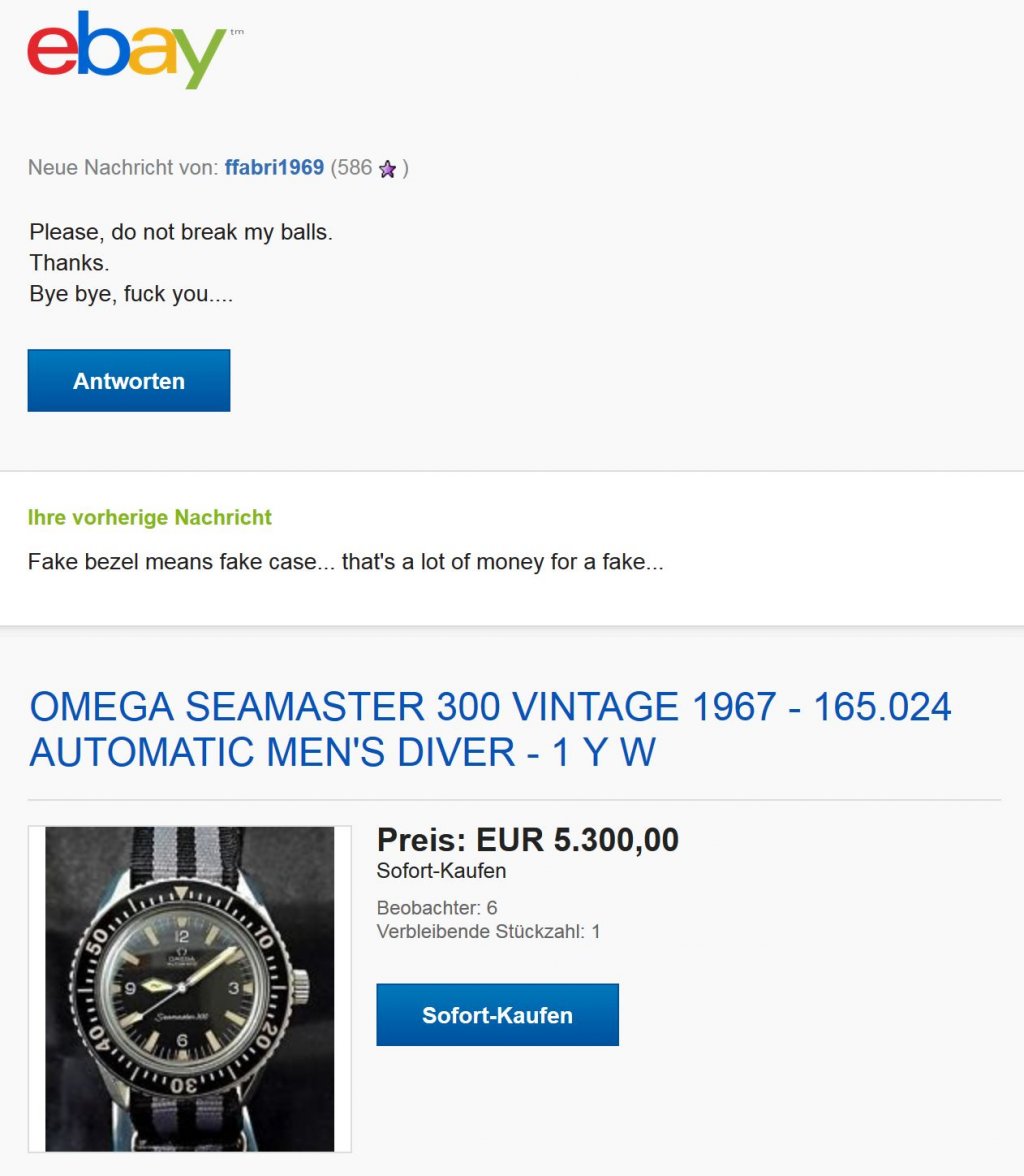1024x1176 pixels.
Task: Click the purple feedback star icon
Action: tap(388, 169)
